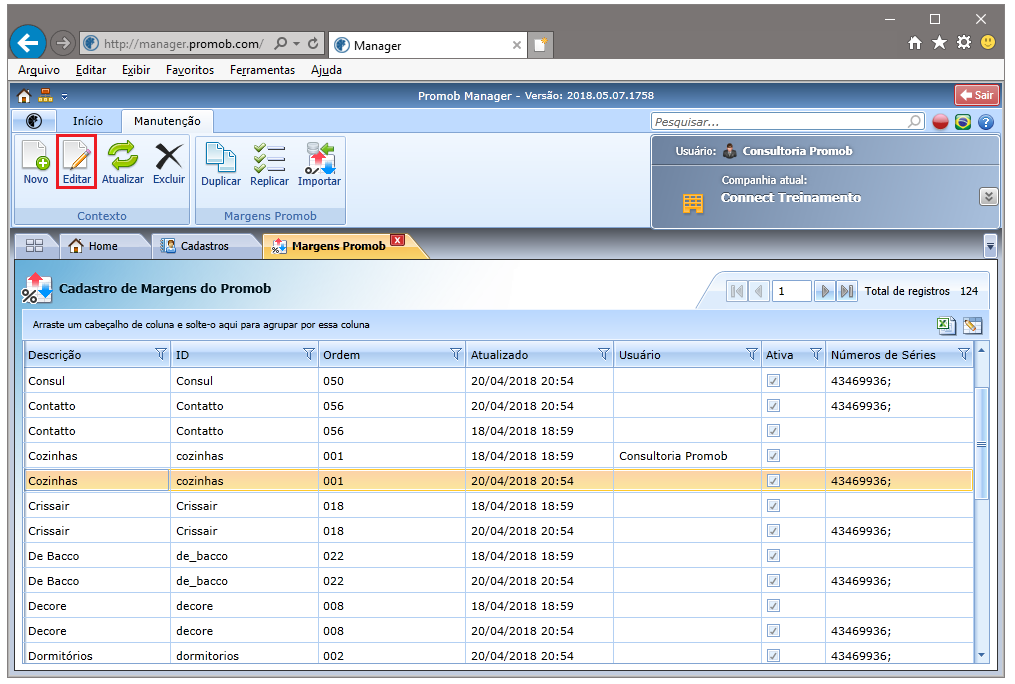
Task: Go to the first page of records
Action: (x=737, y=291)
